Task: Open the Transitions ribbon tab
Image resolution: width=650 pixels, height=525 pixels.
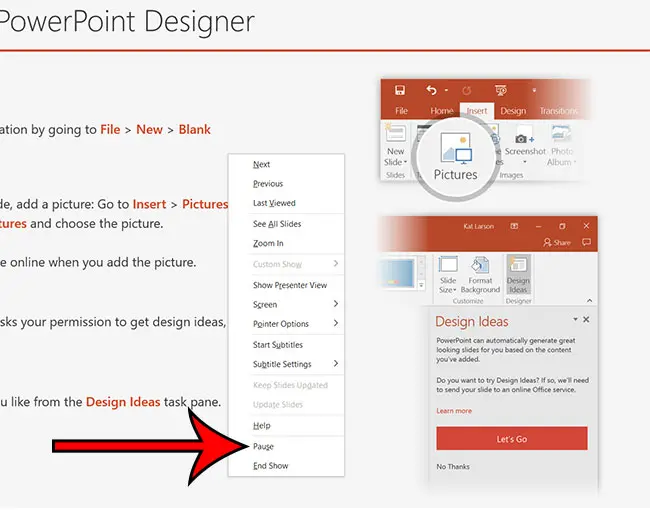Action: 558,111
